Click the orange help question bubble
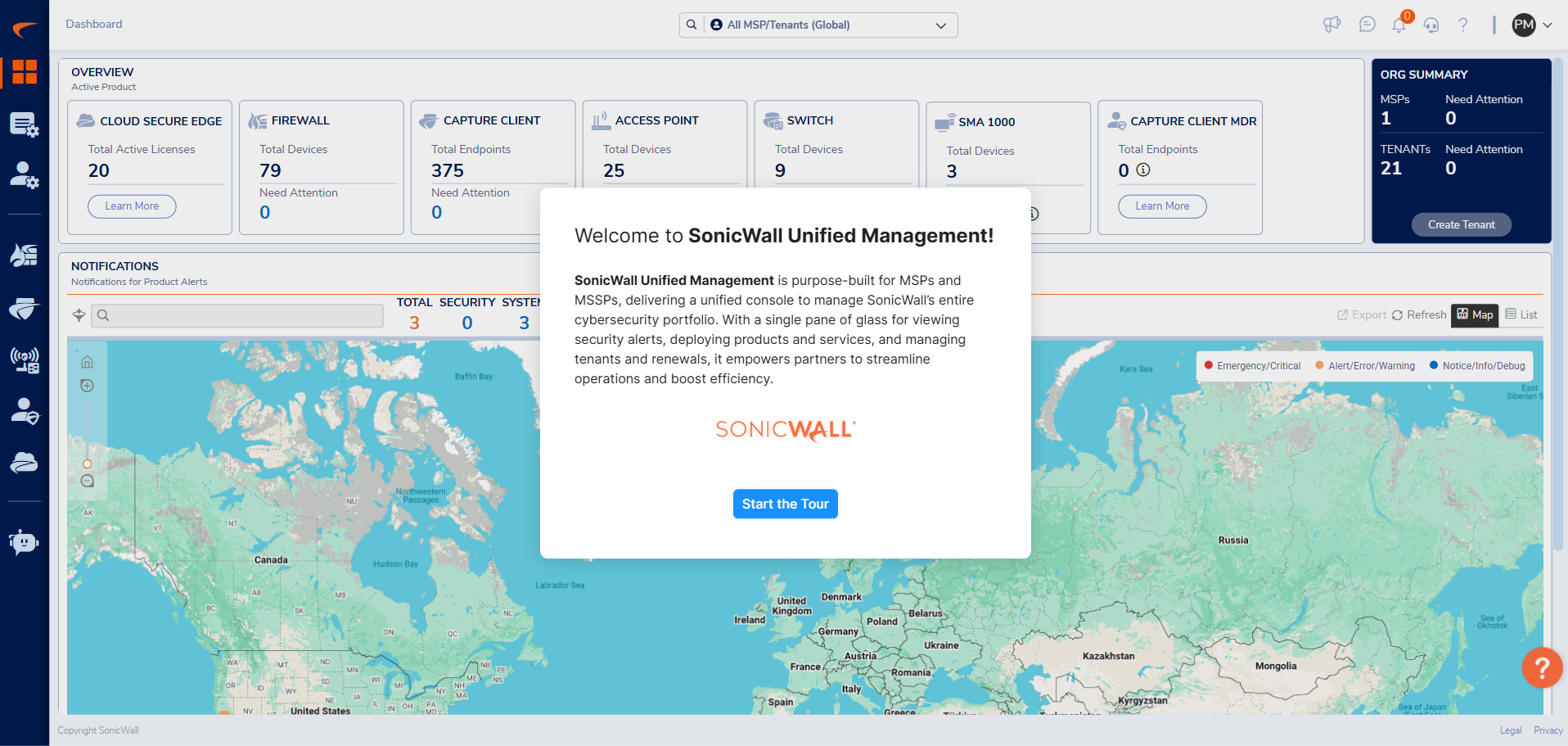The image size is (1568, 746). coord(1541,667)
